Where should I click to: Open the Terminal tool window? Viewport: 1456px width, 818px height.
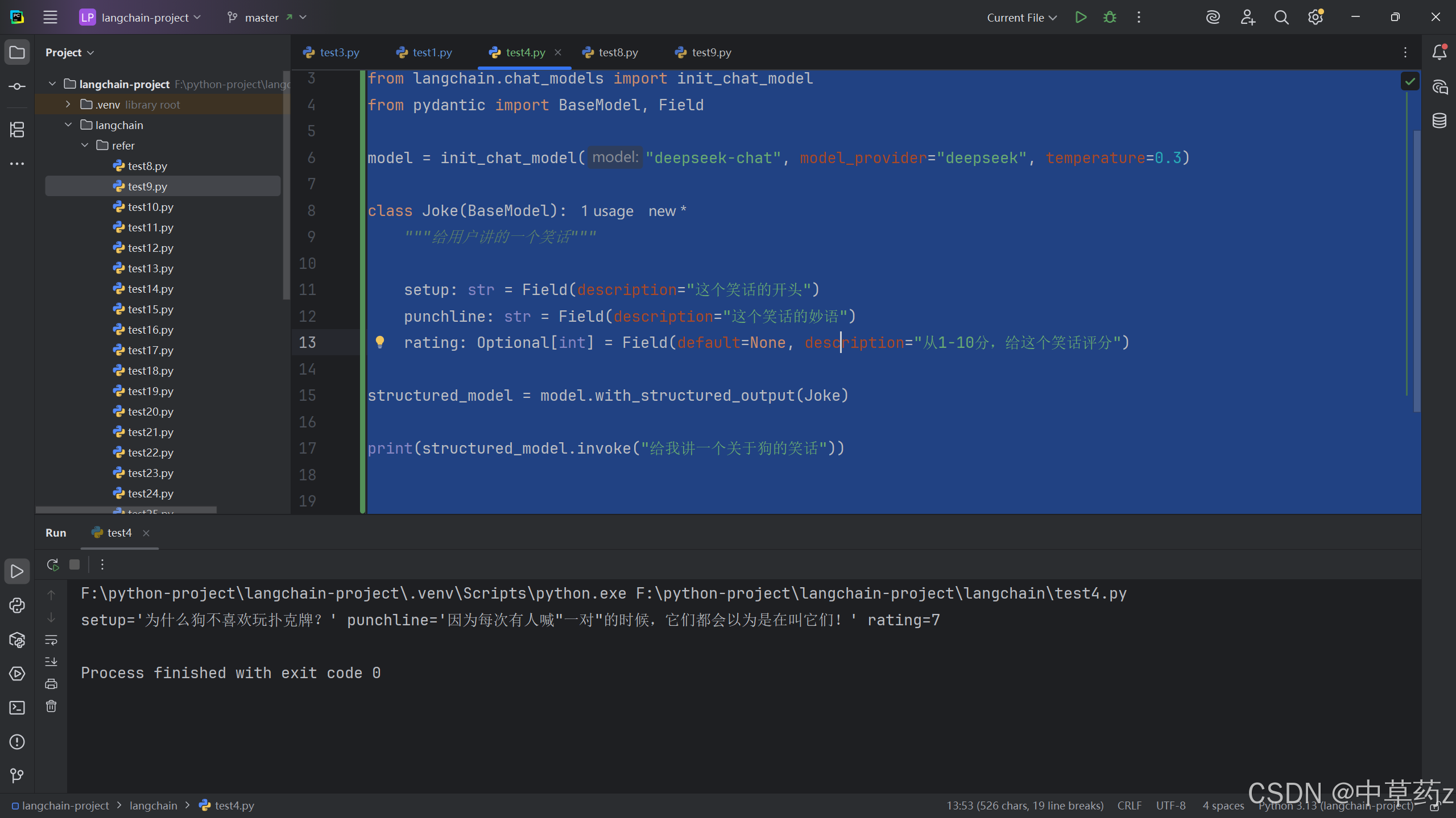tap(17, 708)
